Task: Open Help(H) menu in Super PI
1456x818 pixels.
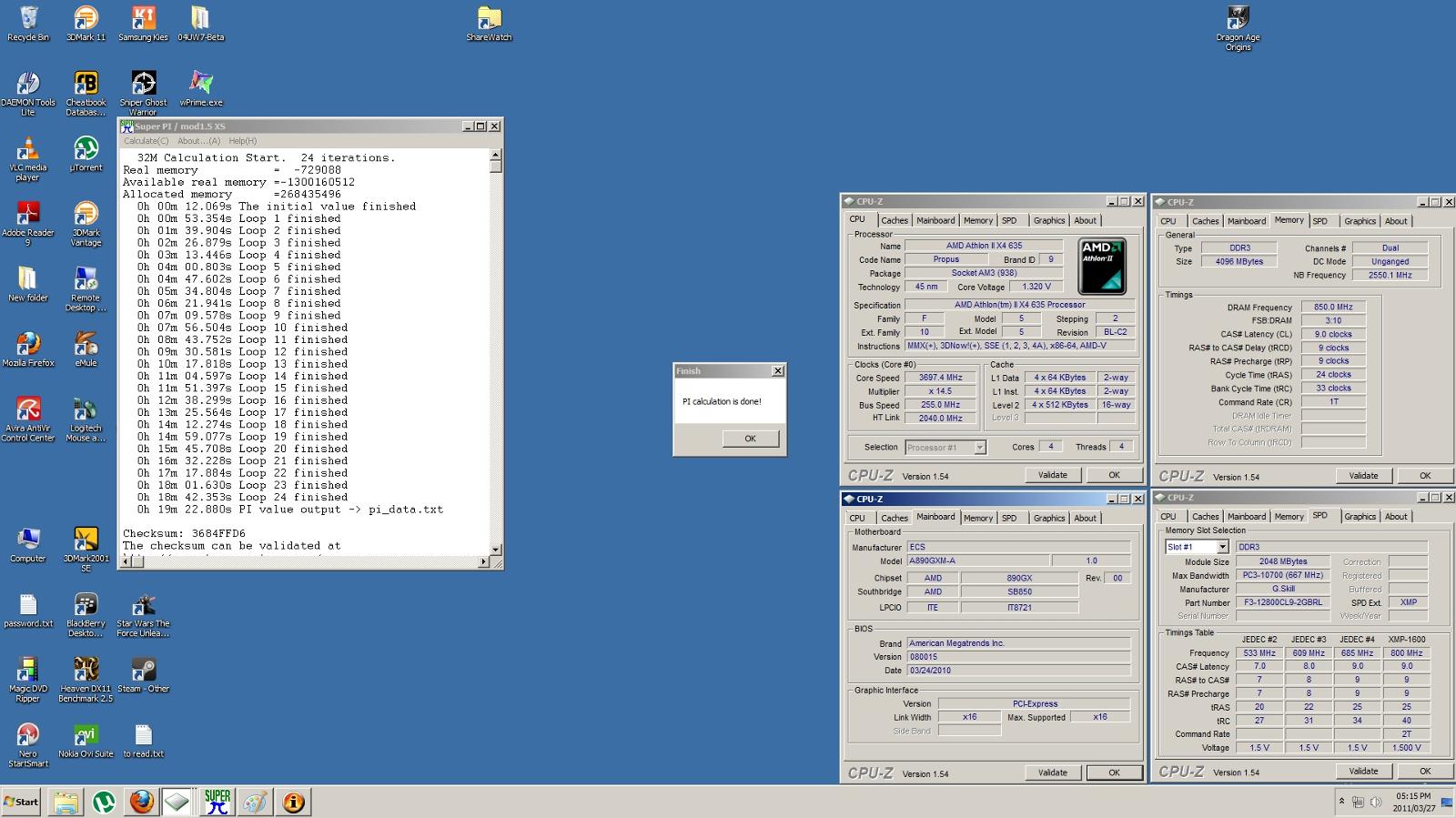Action: [x=243, y=141]
